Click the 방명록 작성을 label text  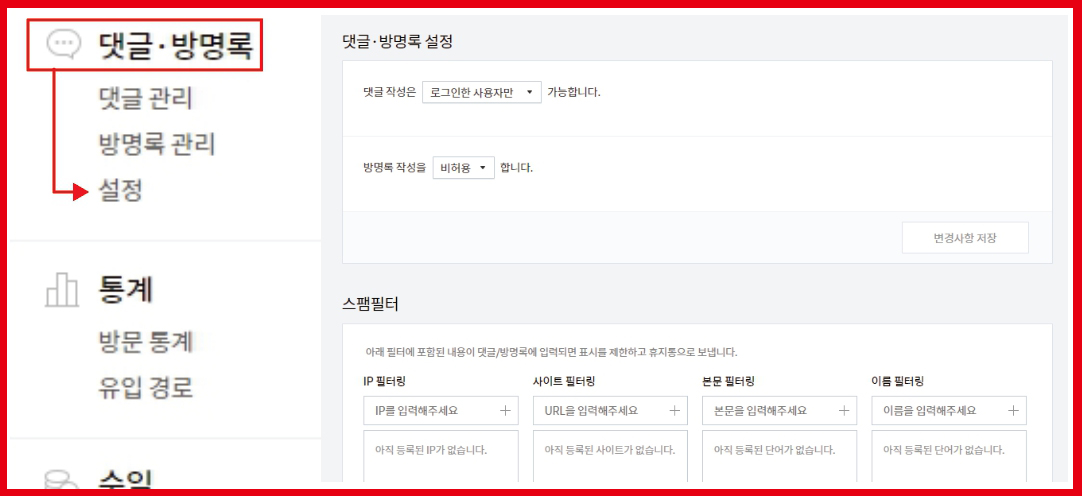coord(395,168)
